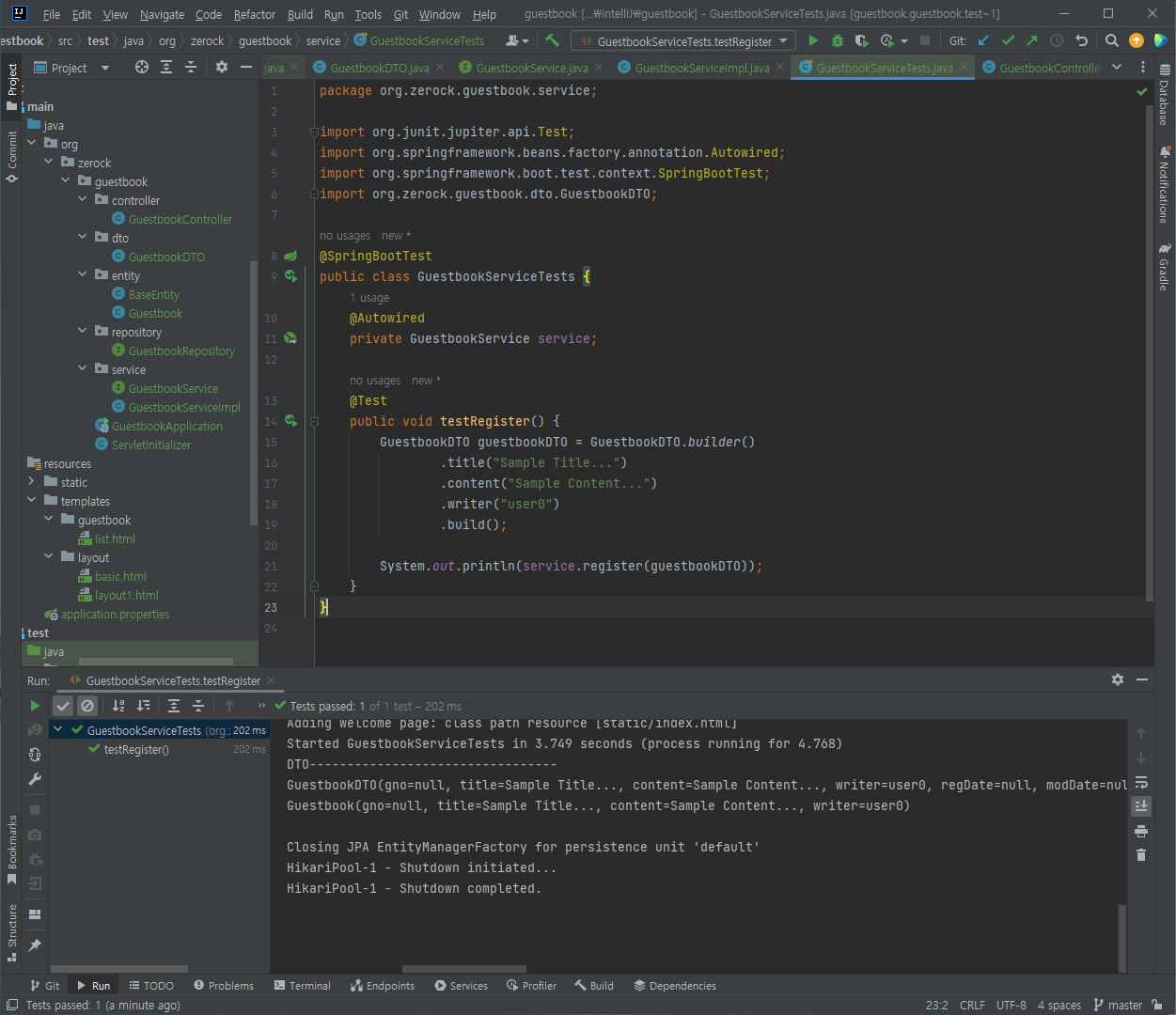Click console horizontal scrollbar thumb
This screenshot has height=1015, width=1176.
[464, 969]
